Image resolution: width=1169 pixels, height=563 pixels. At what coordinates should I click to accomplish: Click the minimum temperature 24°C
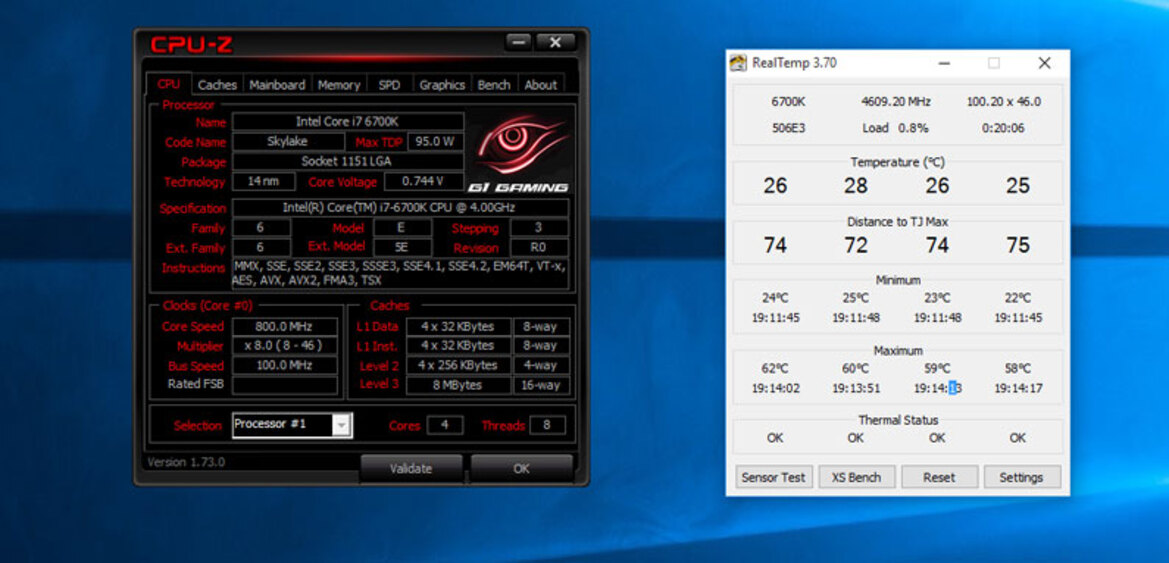pyautogui.click(x=775, y=298)
